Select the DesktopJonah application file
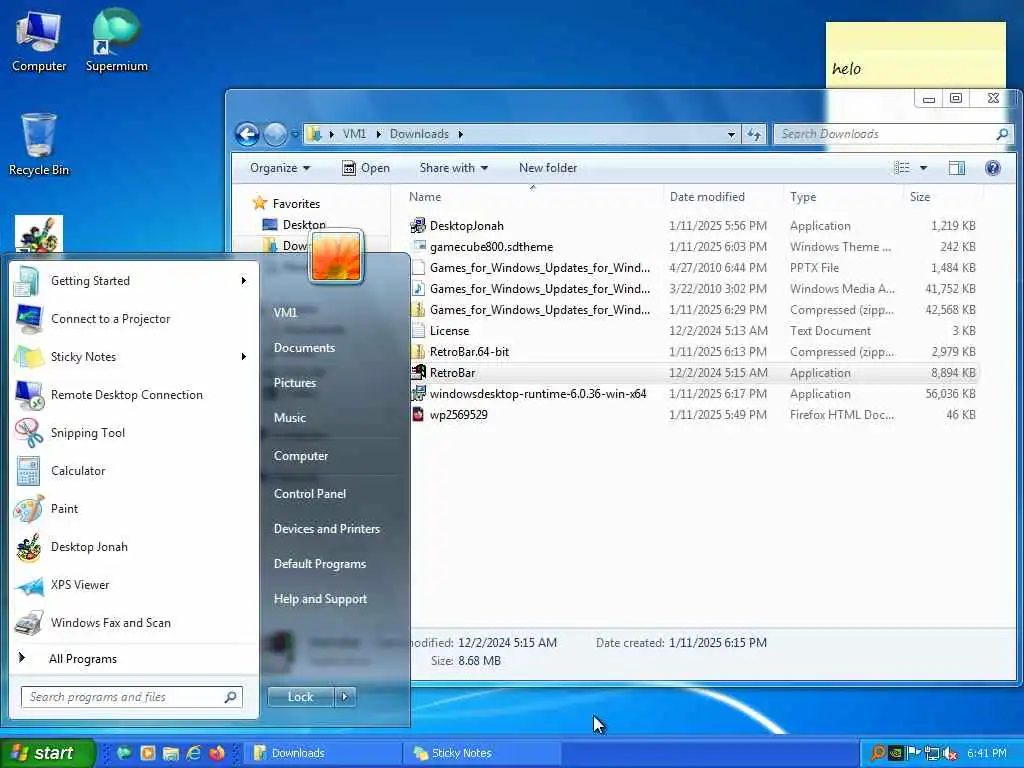1024x768 pixels. pos(694,226)
